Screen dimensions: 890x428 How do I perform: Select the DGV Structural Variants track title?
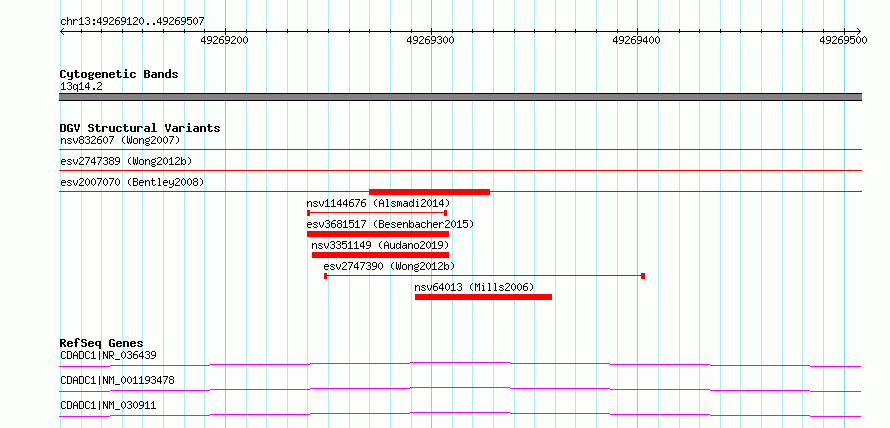[140, 128]
